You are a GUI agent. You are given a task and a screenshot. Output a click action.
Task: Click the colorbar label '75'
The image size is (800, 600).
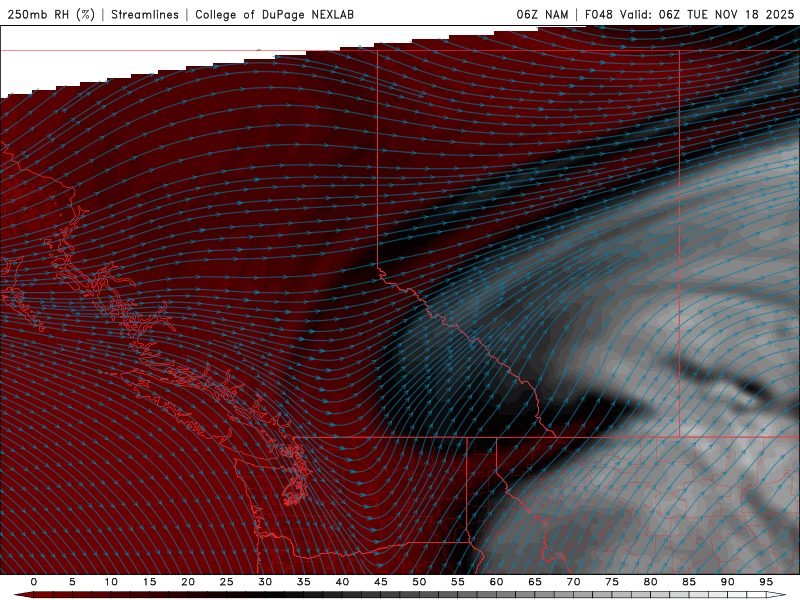pos(612,582)
